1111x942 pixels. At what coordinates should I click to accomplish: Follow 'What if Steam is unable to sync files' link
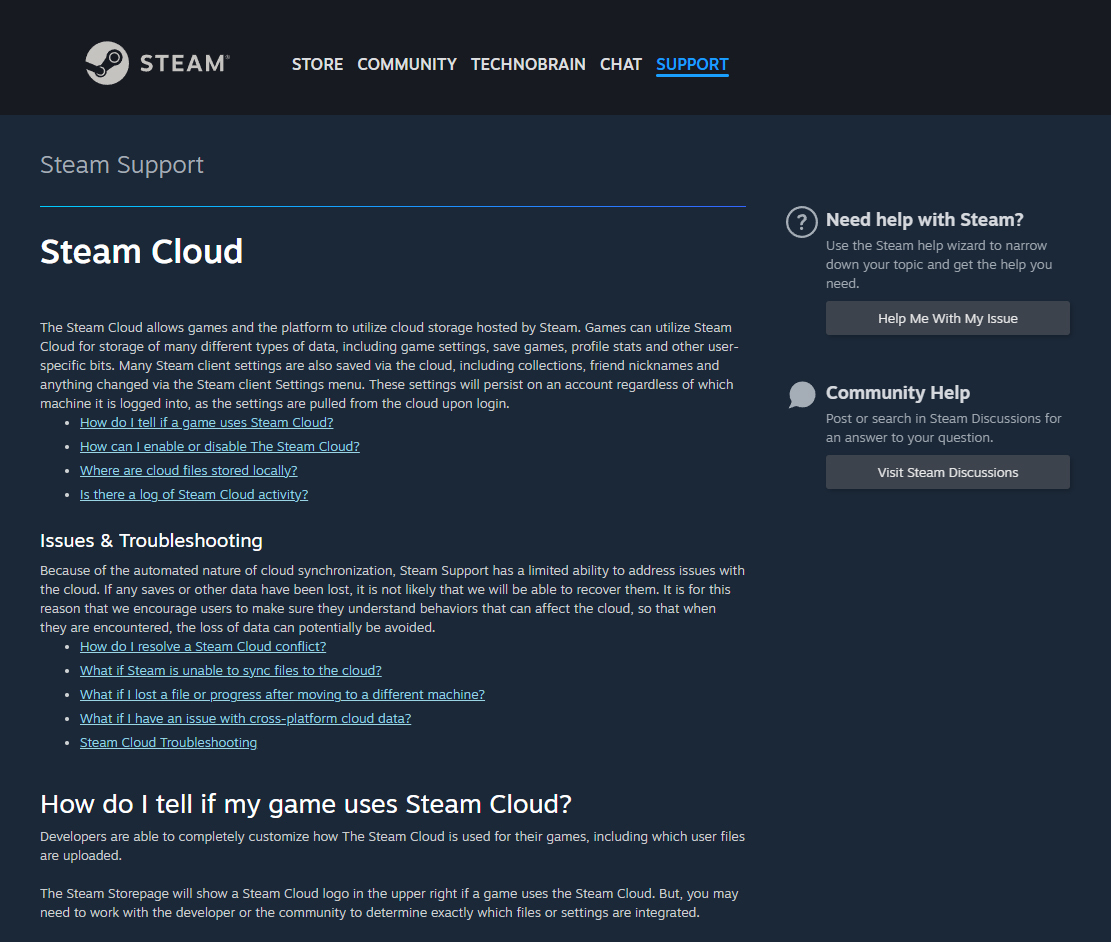(230, 671)
